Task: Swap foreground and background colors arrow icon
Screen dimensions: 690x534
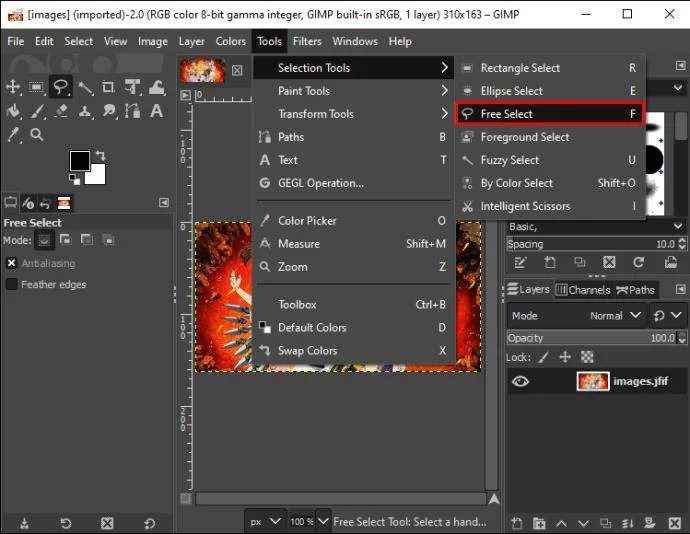Action: [x=100, y=155]
